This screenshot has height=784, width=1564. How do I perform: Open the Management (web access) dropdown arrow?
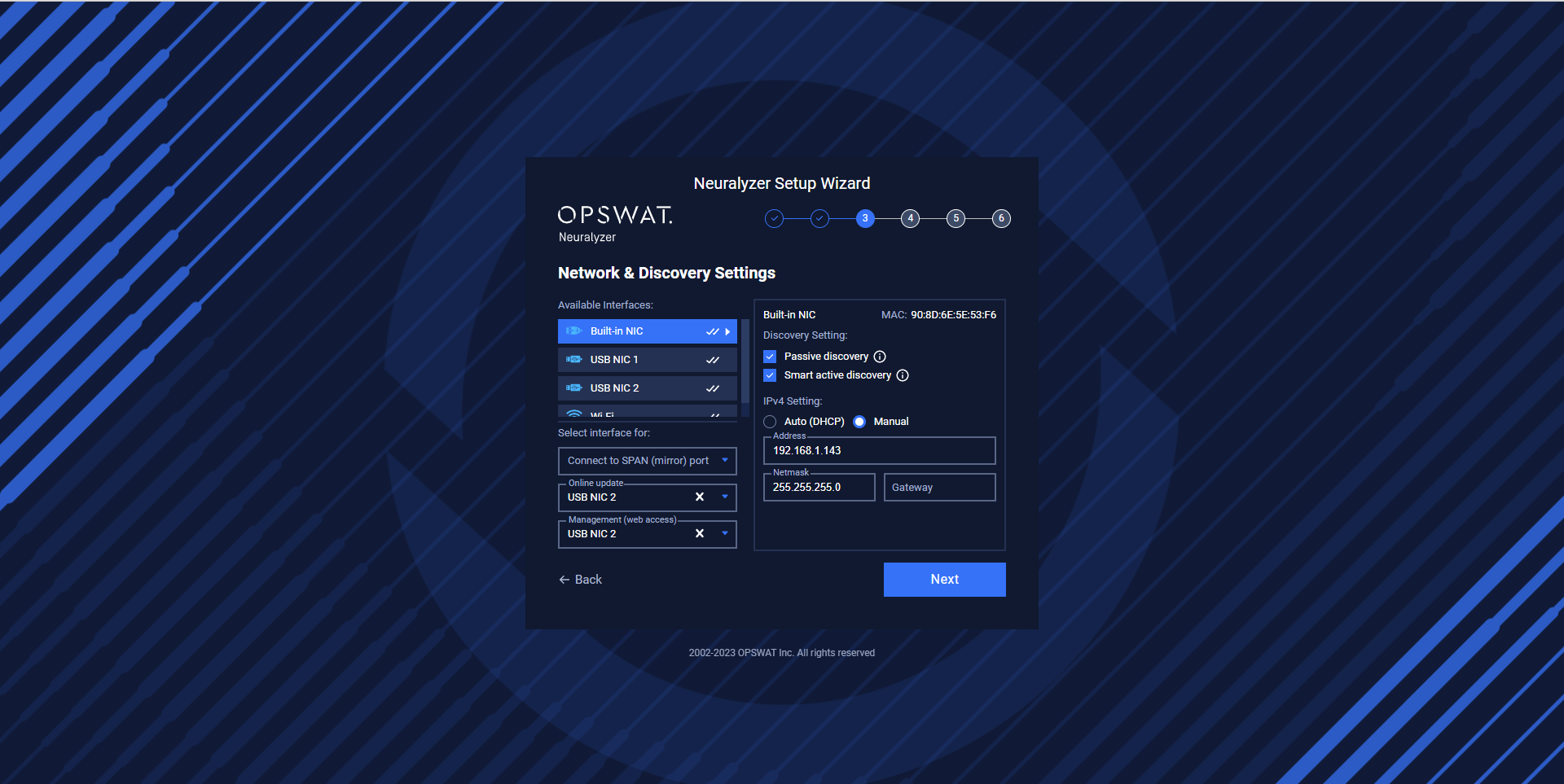725,533
